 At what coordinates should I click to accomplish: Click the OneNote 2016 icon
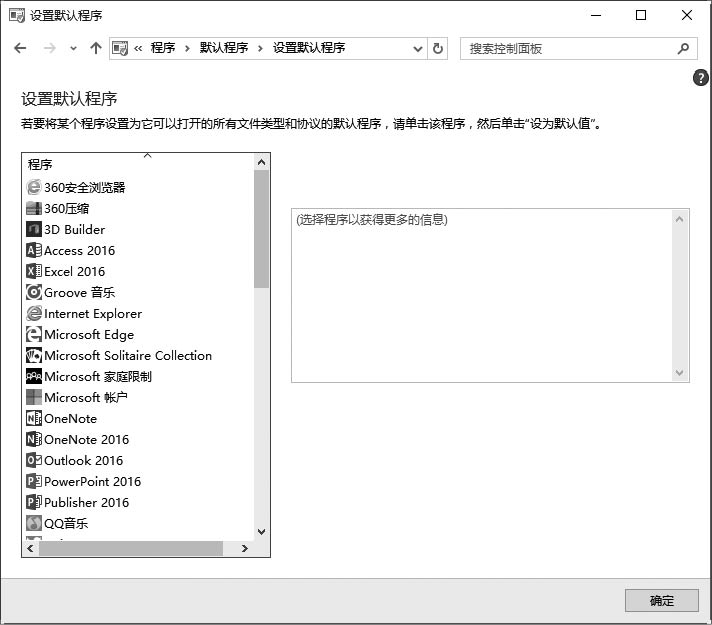point(34,439)
